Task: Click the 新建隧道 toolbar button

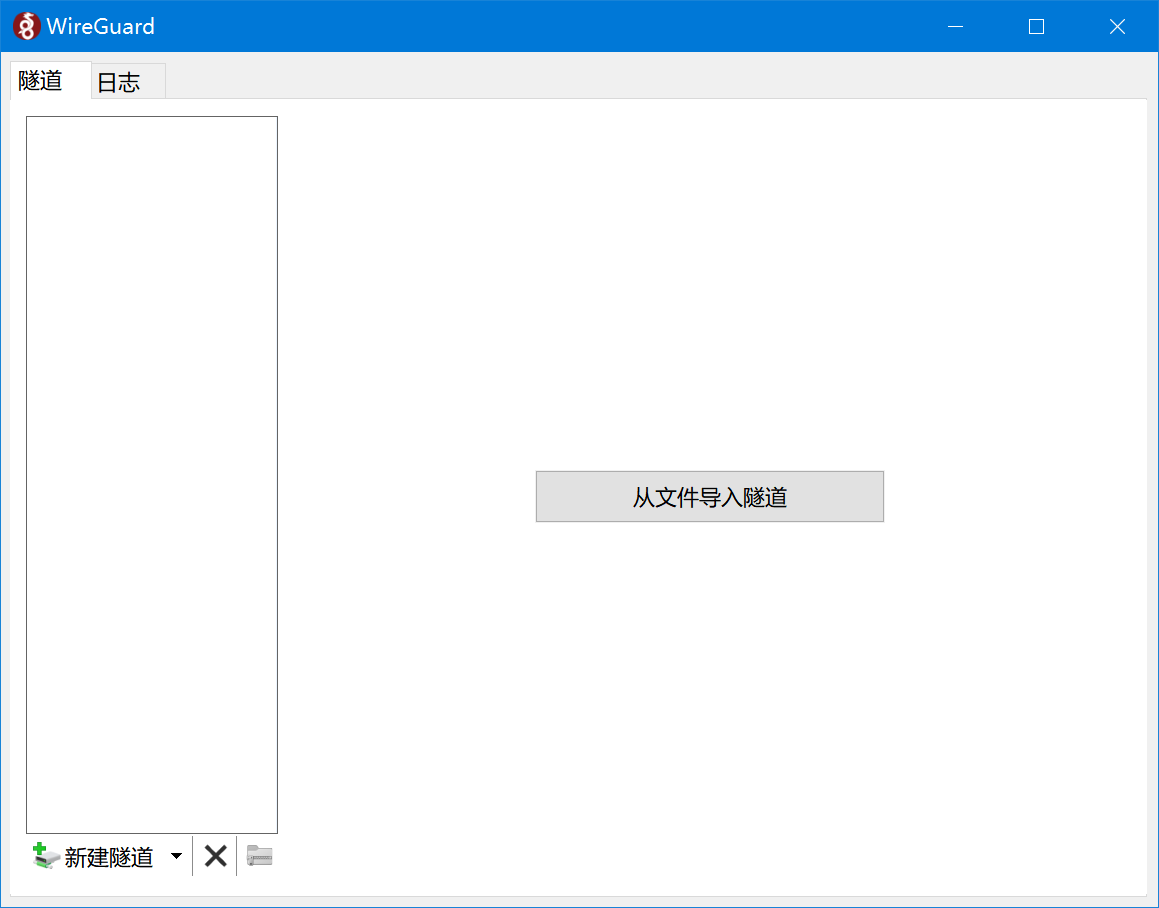Action: pos(93,856)
